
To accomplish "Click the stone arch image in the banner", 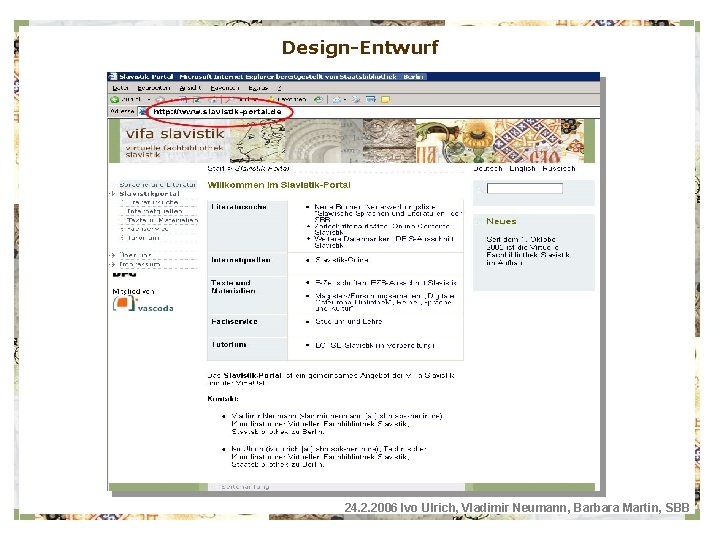I will click(312, 141).
